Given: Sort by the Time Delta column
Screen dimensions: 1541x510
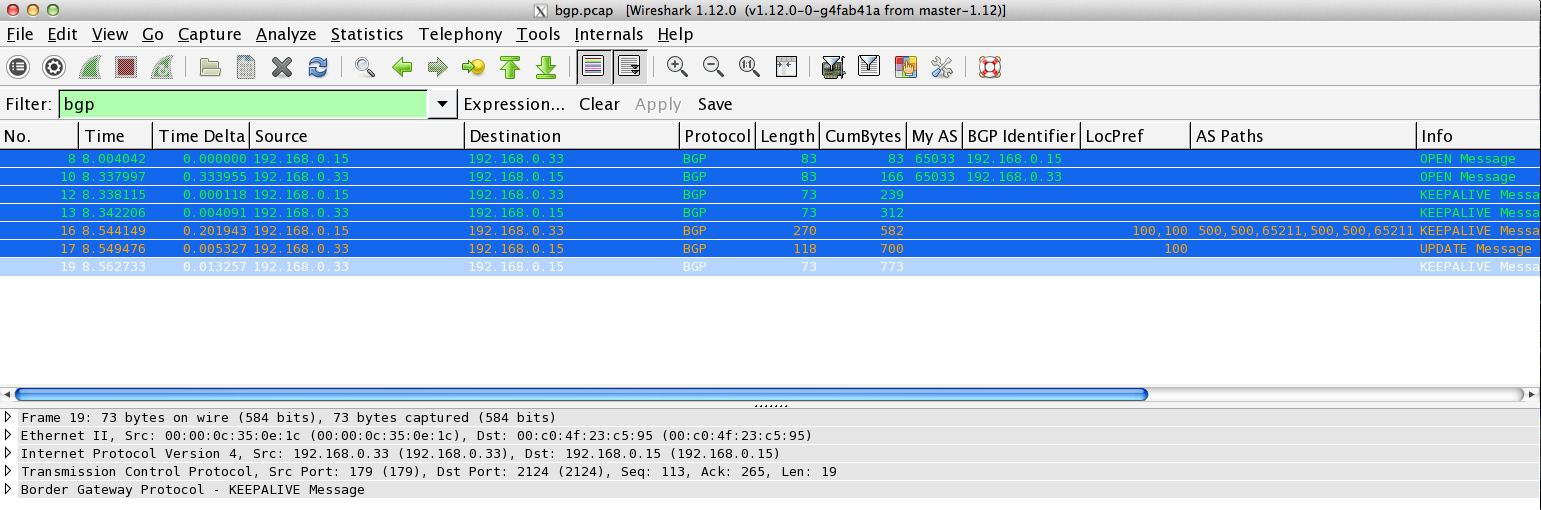Looking at the screenshot, I should tap(200, 136).
